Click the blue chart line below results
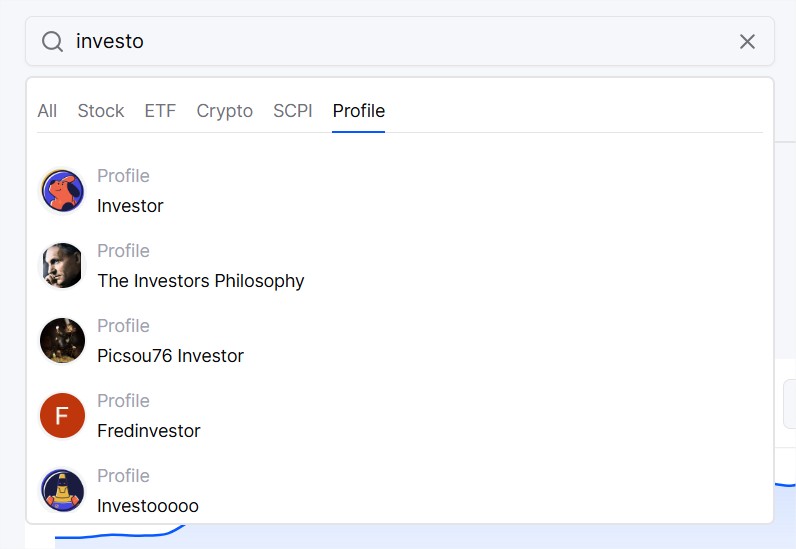796x549 pixels. click(119, 535)
